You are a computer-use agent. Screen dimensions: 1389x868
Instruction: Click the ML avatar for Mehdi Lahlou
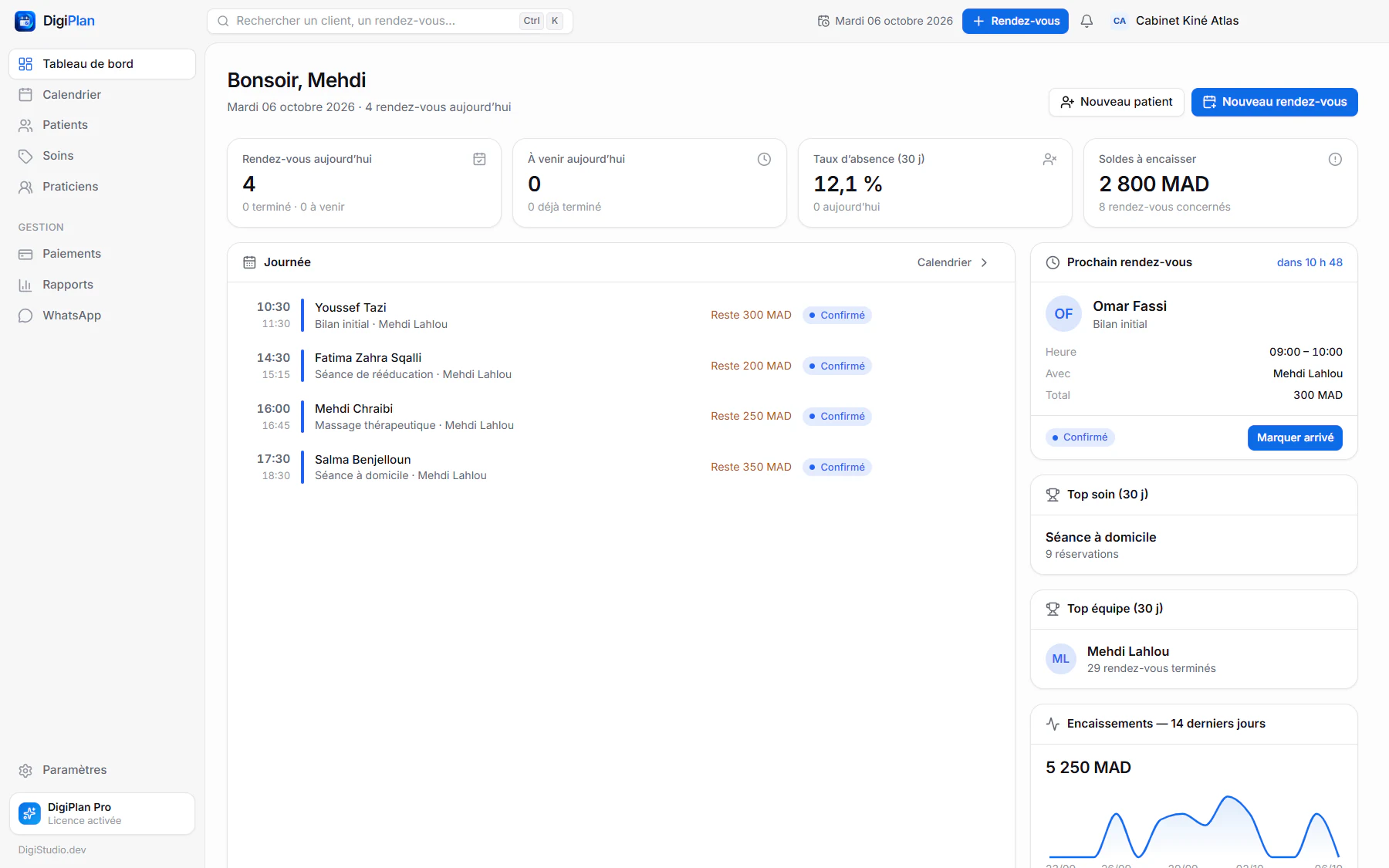[x=1061, y=659]
